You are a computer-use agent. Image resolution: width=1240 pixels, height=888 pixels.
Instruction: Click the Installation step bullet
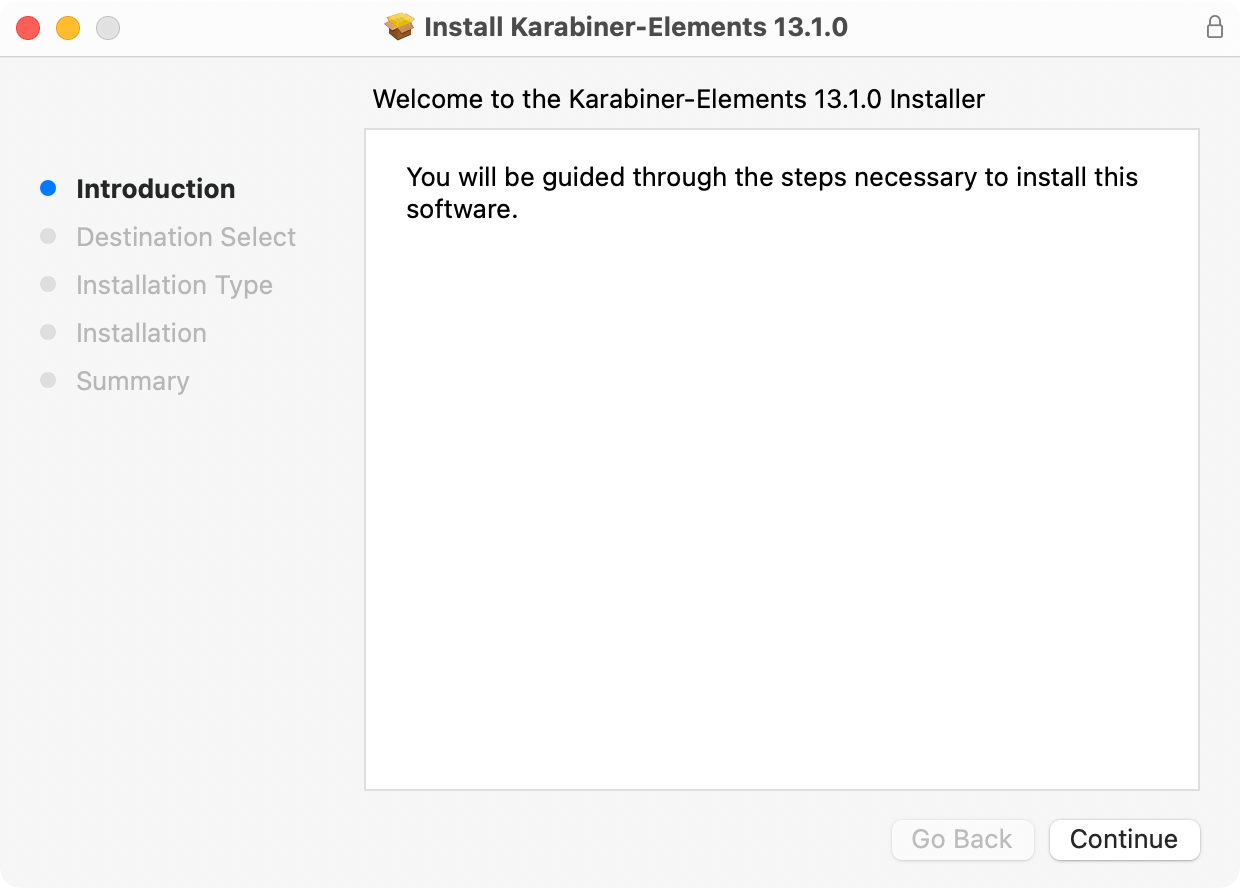tap(48, 332)
